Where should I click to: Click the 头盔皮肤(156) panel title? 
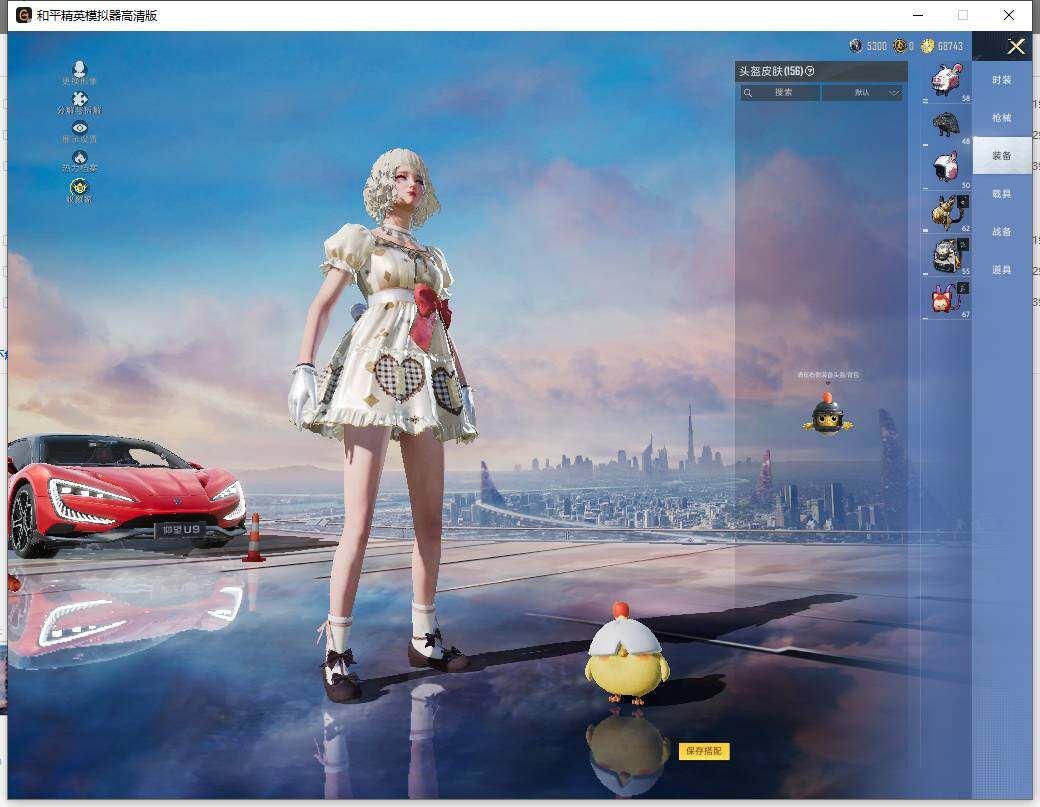tap(771, 71)
